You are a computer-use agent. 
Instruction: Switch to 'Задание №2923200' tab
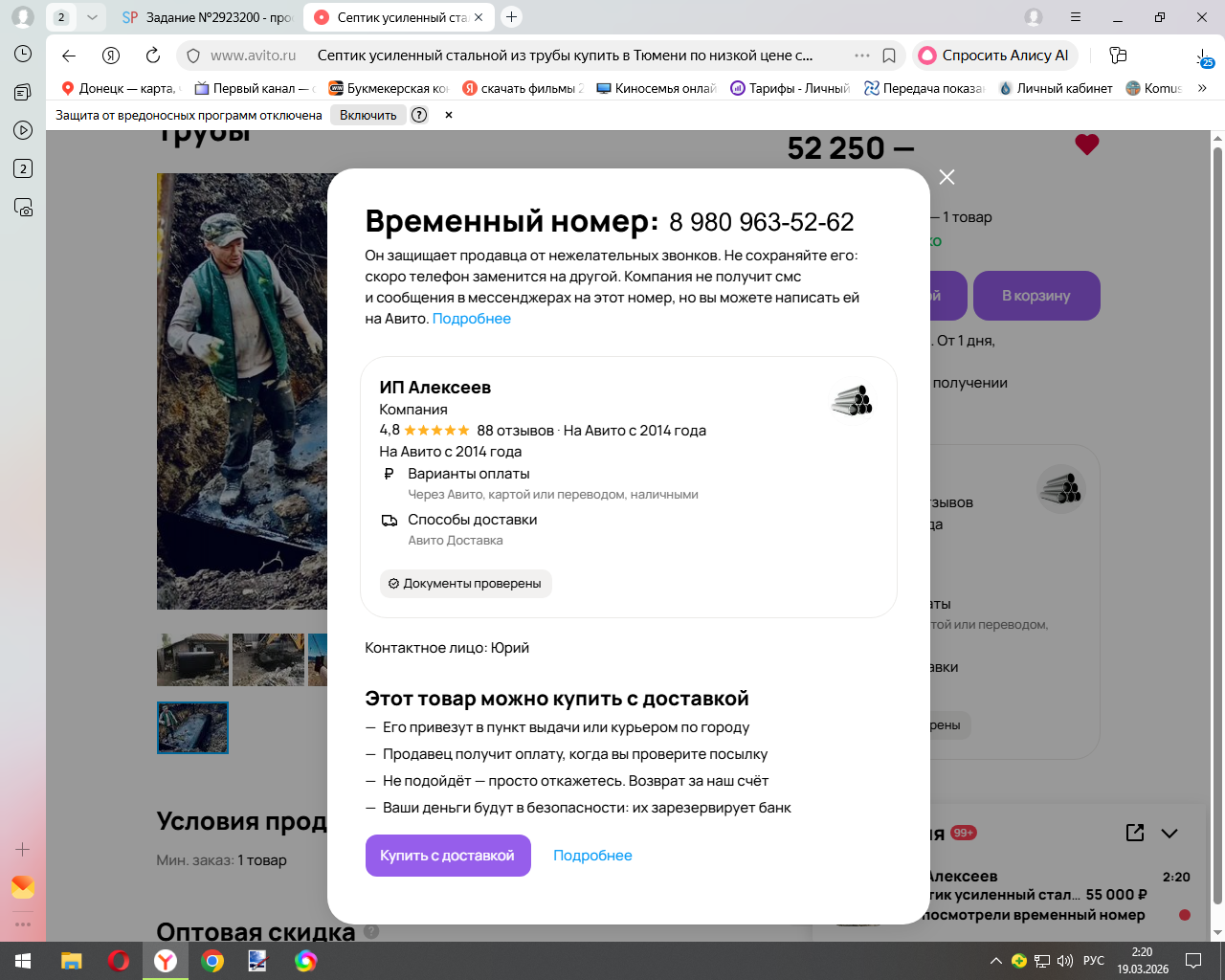pos(208,17)
